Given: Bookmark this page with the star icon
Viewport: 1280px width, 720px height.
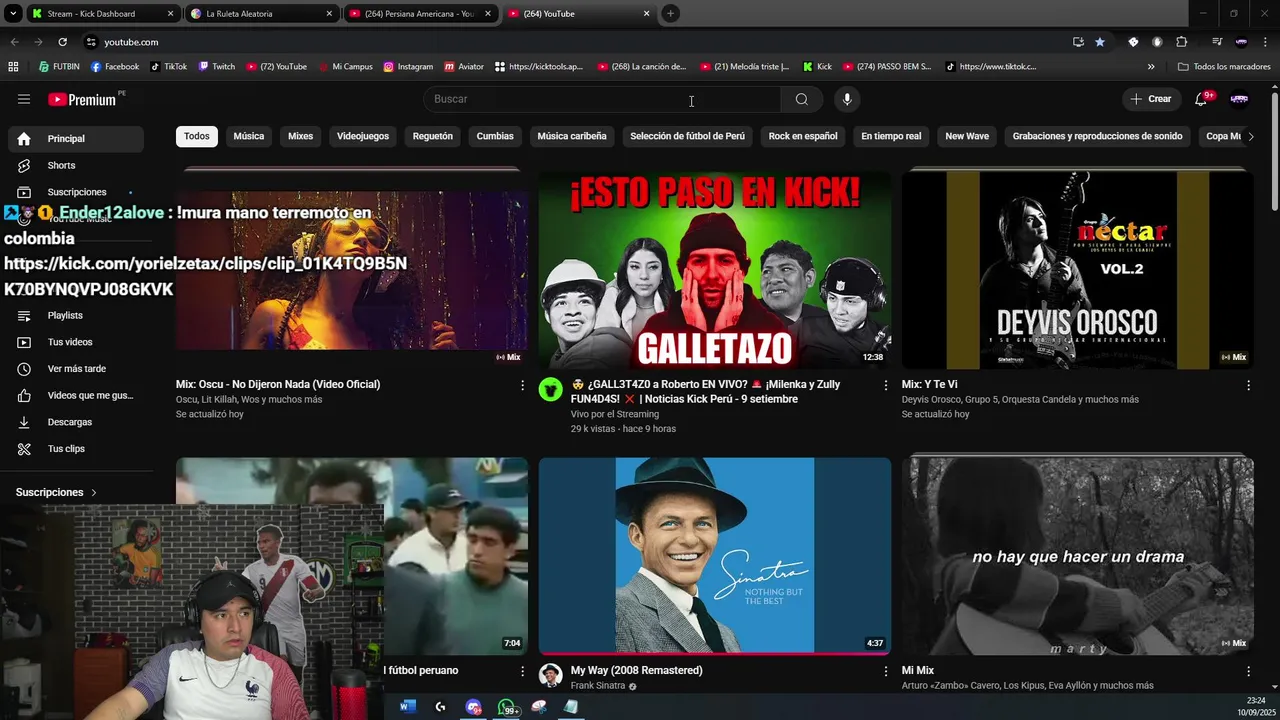Looking at the screenshot, I should click(x=1100, y=42).
